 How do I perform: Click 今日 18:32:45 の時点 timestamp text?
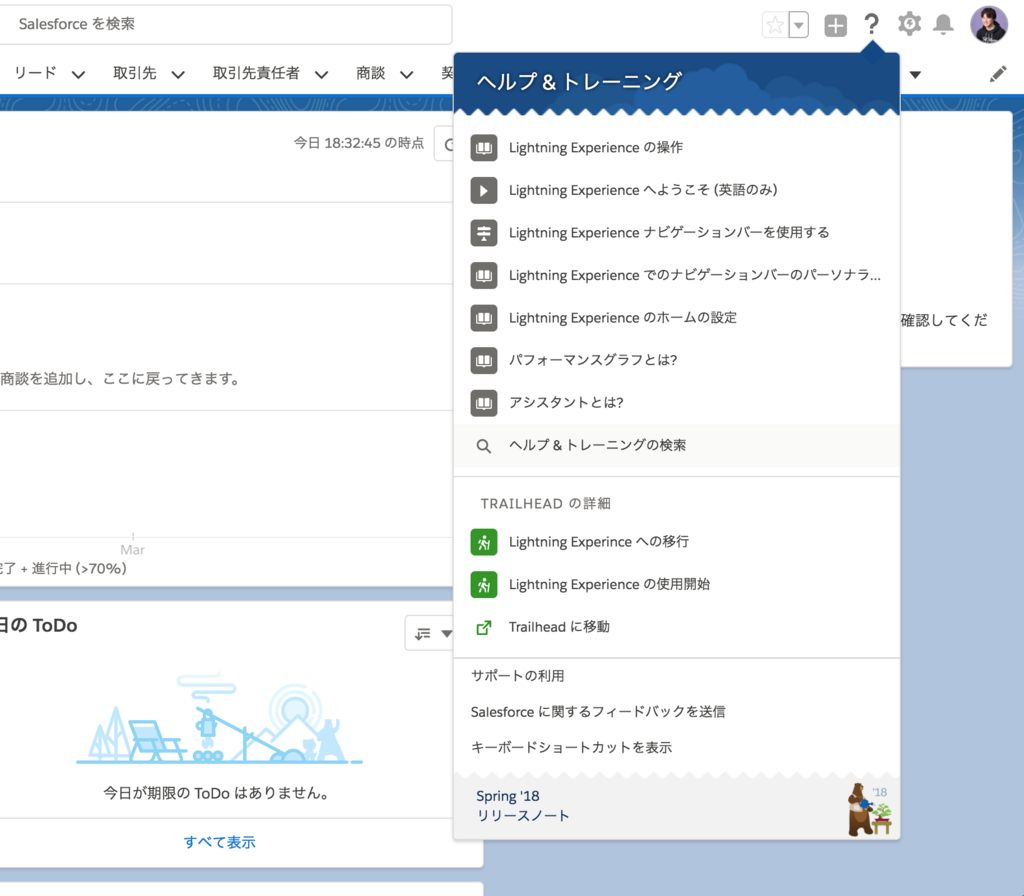359,143
